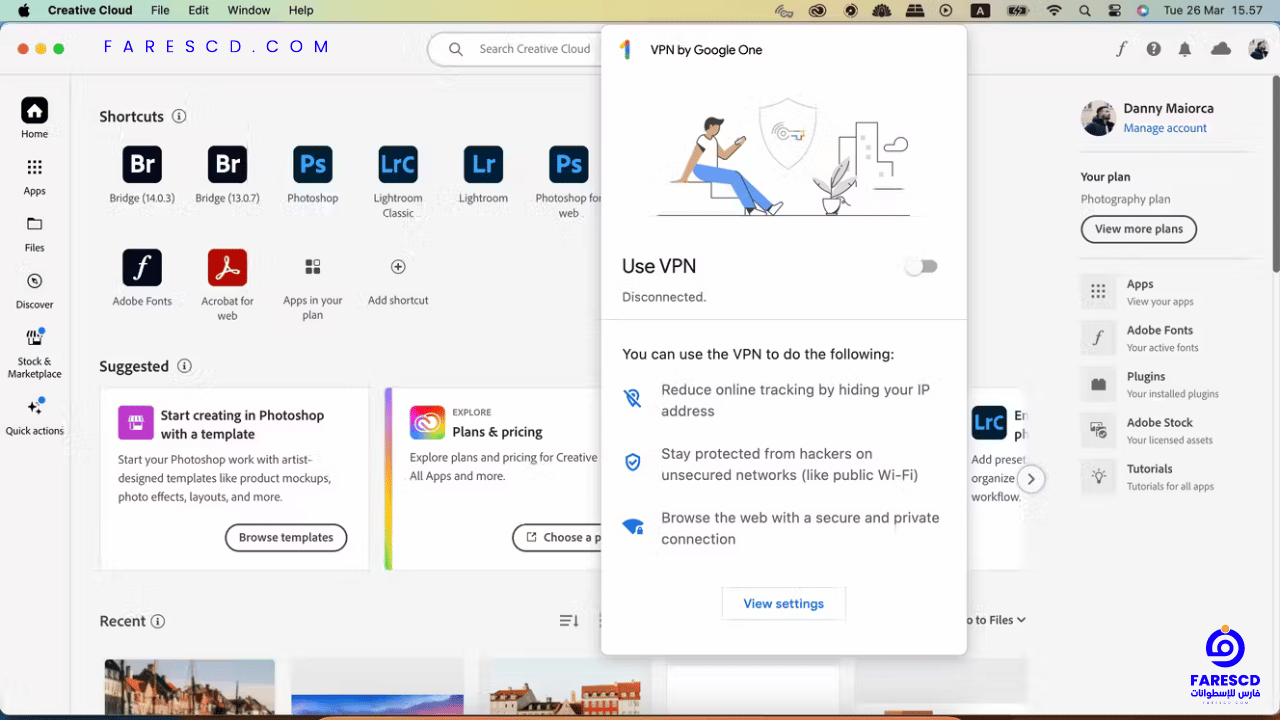The height and width of the screenshot is (720, 1280).
Task: Open profile avatar in top bar
Action: [1258, 49]
